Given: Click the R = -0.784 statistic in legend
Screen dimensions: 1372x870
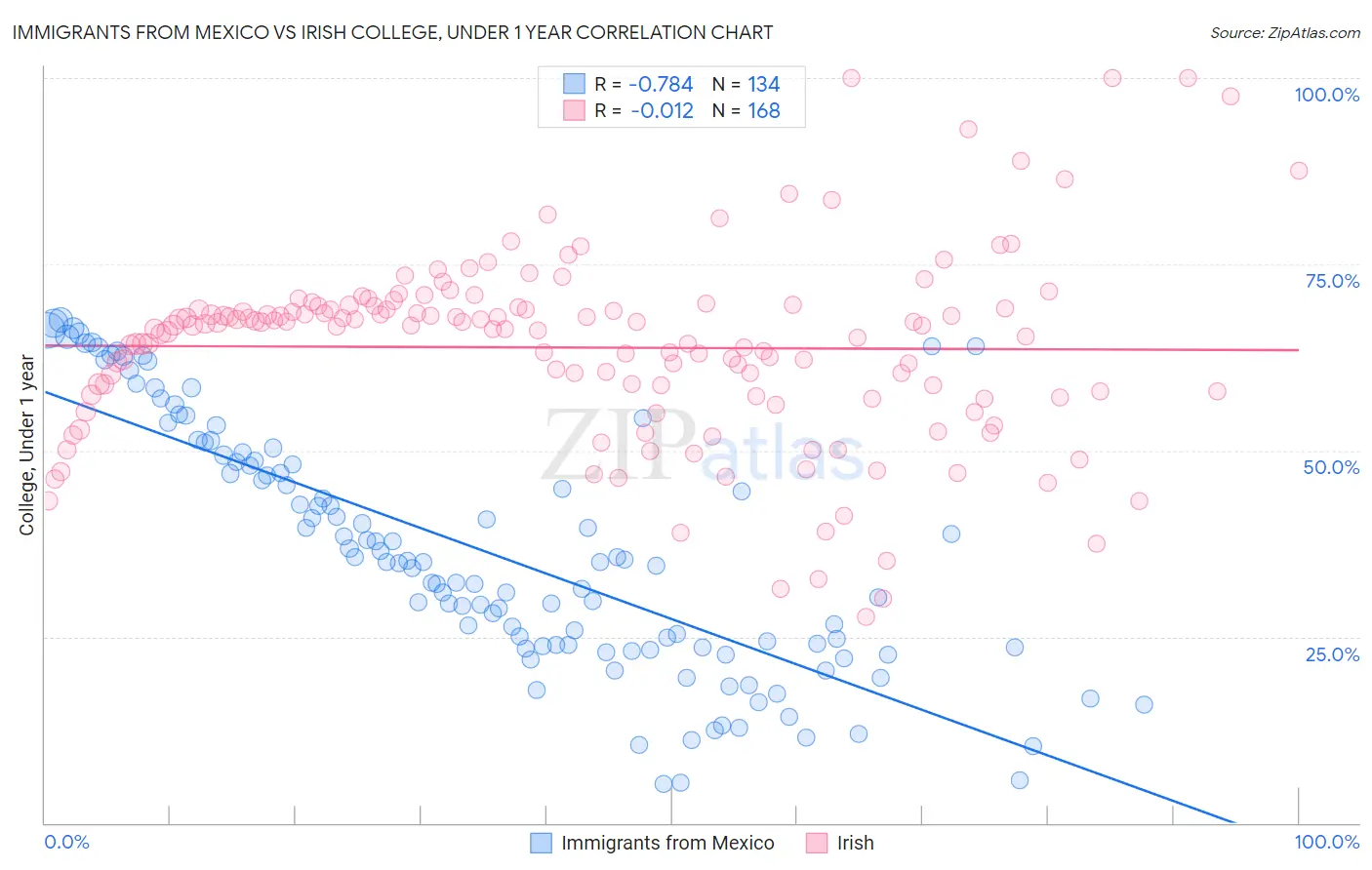Looking at the screenshot, I should [644, 84].
